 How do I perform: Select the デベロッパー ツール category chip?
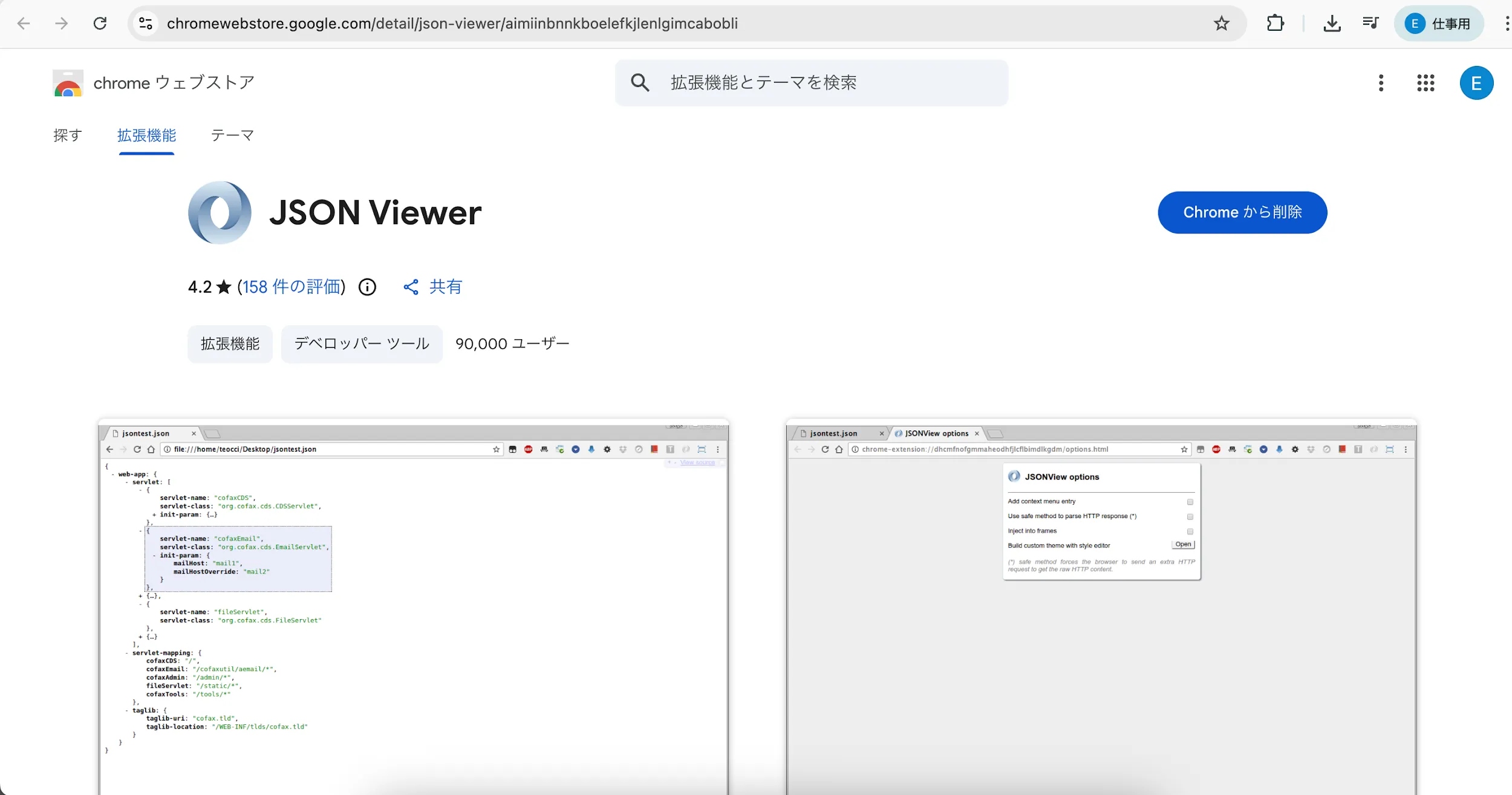click(362, 344)
